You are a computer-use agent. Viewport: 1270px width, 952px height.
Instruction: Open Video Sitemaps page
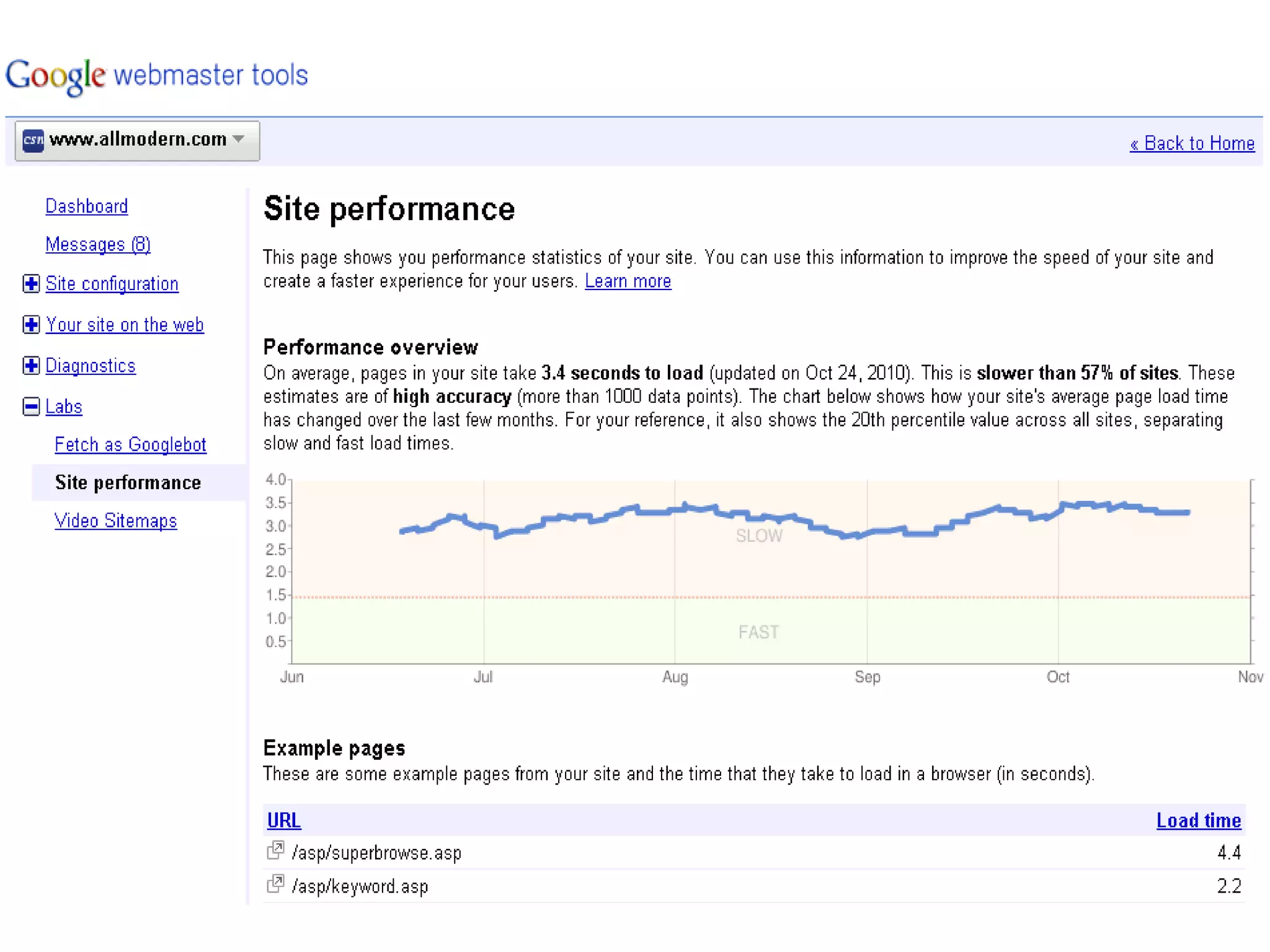(x=116, y=521)
